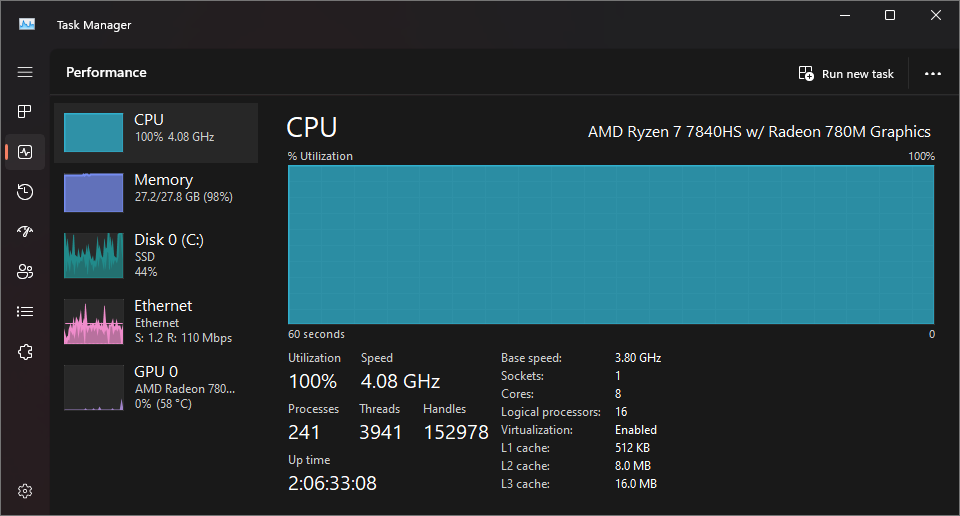Open the Details page icon
Viewport: 960px width, 516px height.
pos(25,312)
